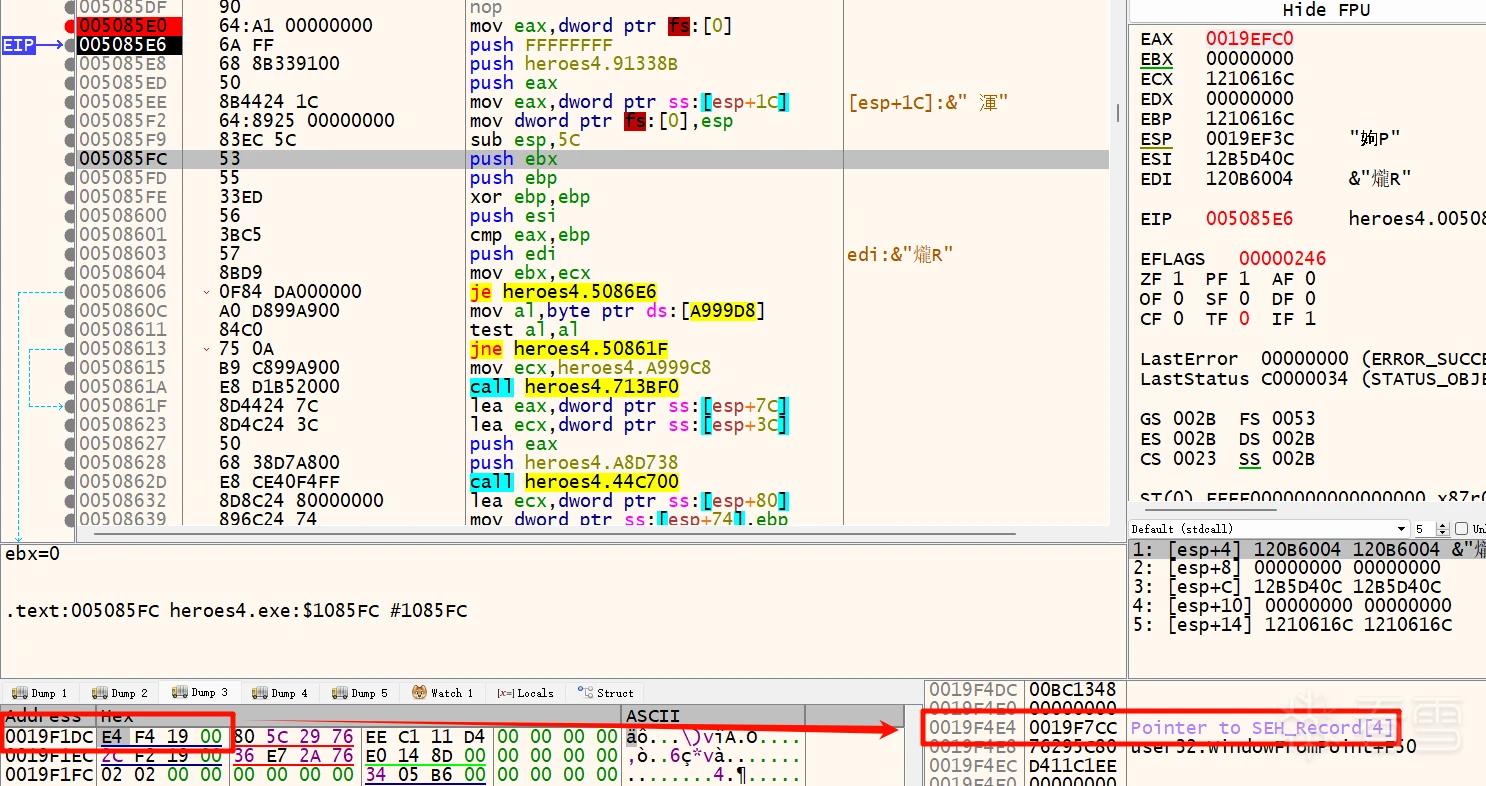This screenshot has width=1486, height=786.
Task: Remove the red breakpoint at address 005085E0
Action: (x=70, y=26)
